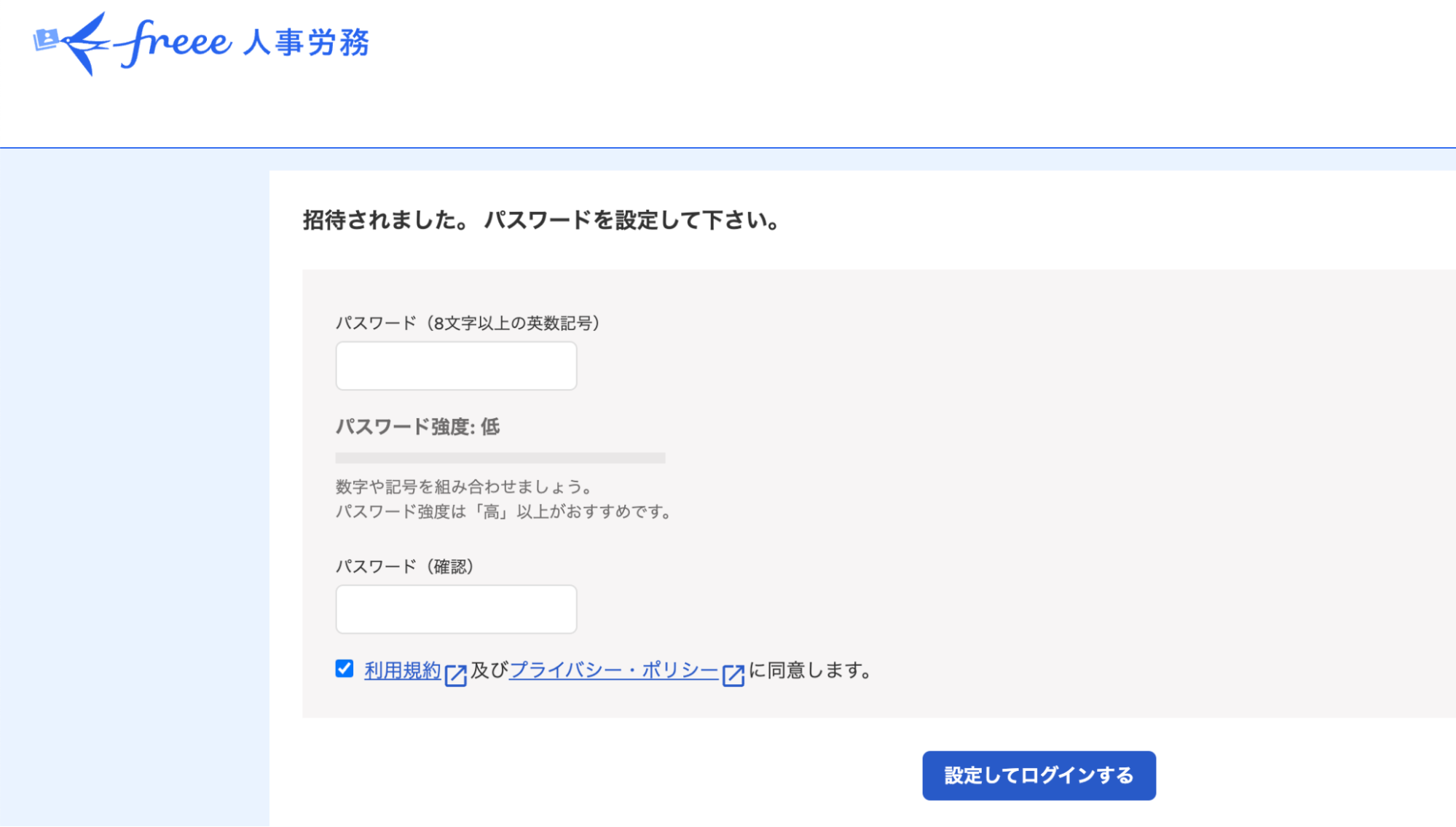The height and width of the screenshot is (827, 1456).
Task: Click the password input field
Action: point(456,366)
